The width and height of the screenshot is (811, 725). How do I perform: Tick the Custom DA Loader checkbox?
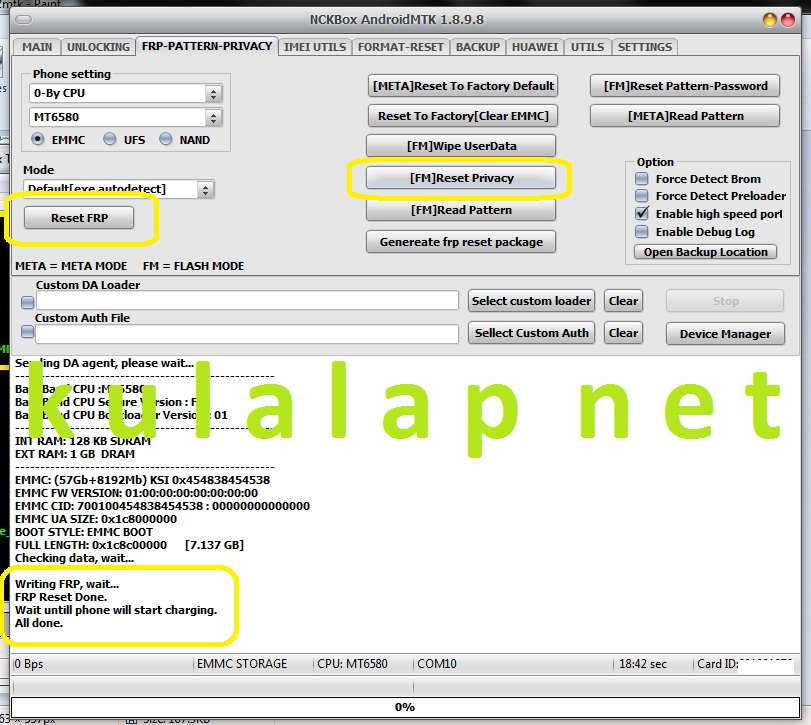tap(27, 303)
